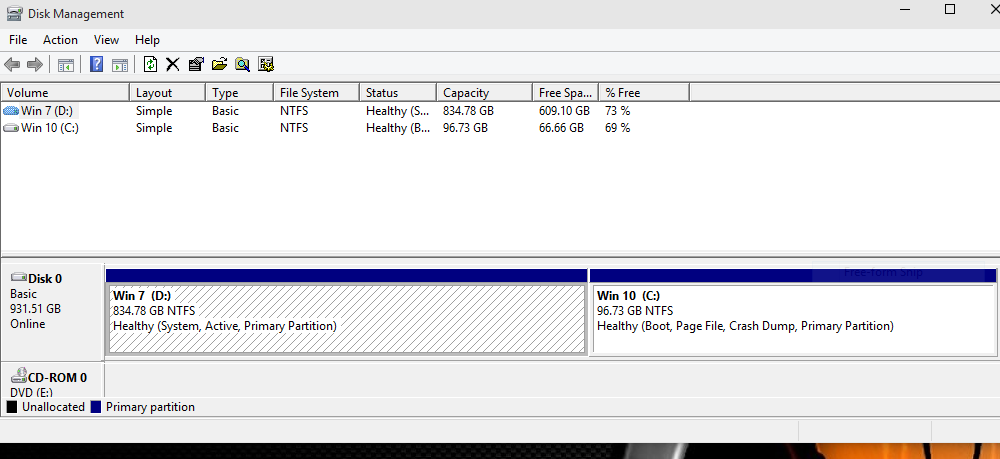Click the magnifying glass toolbar icon
Viewport: 1000px width, 459px height.
pyautogui.click(x=242, y=64)
